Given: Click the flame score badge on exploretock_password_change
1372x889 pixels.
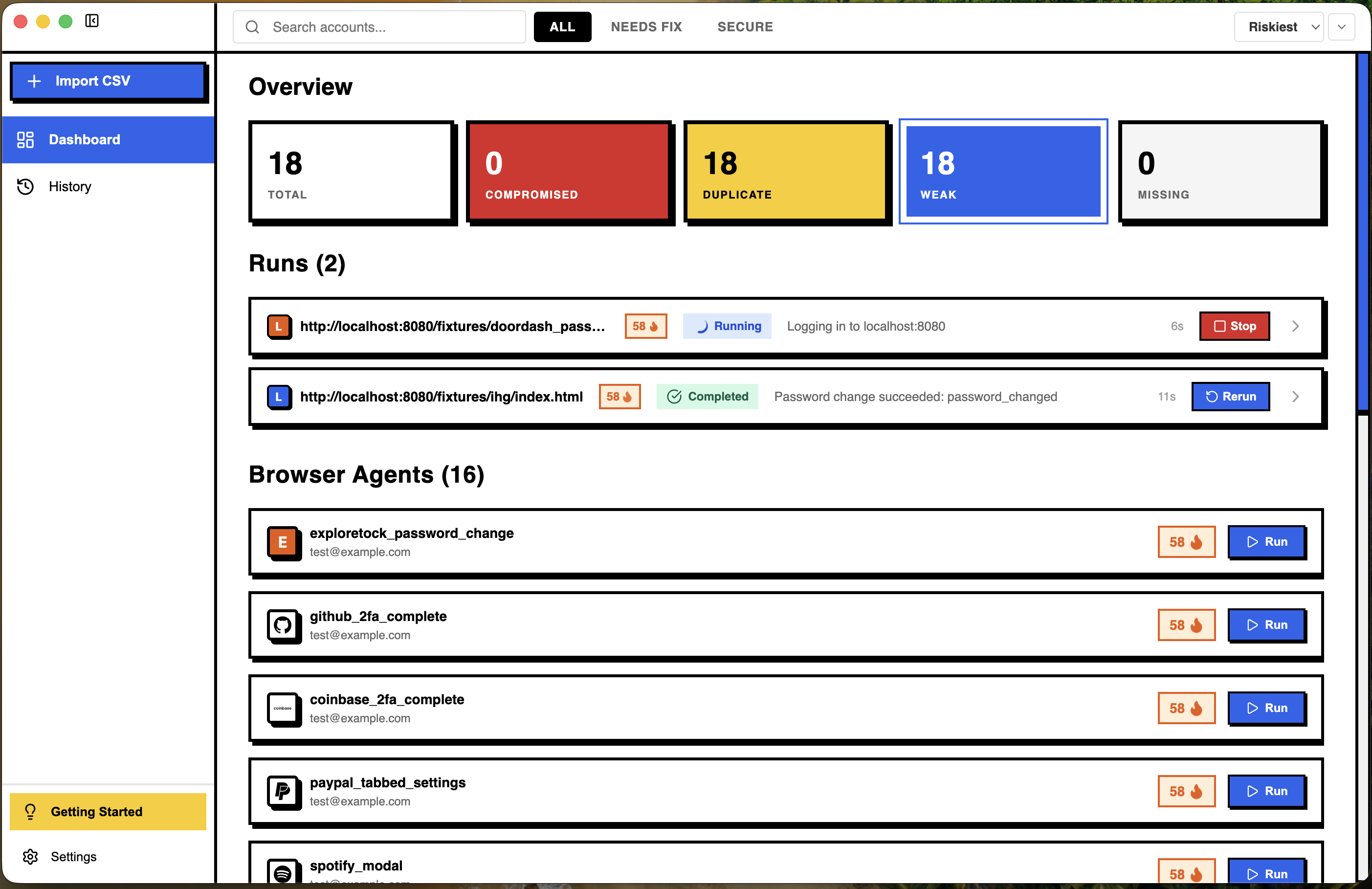Looking at the screenshot, I should (1186, 542).
